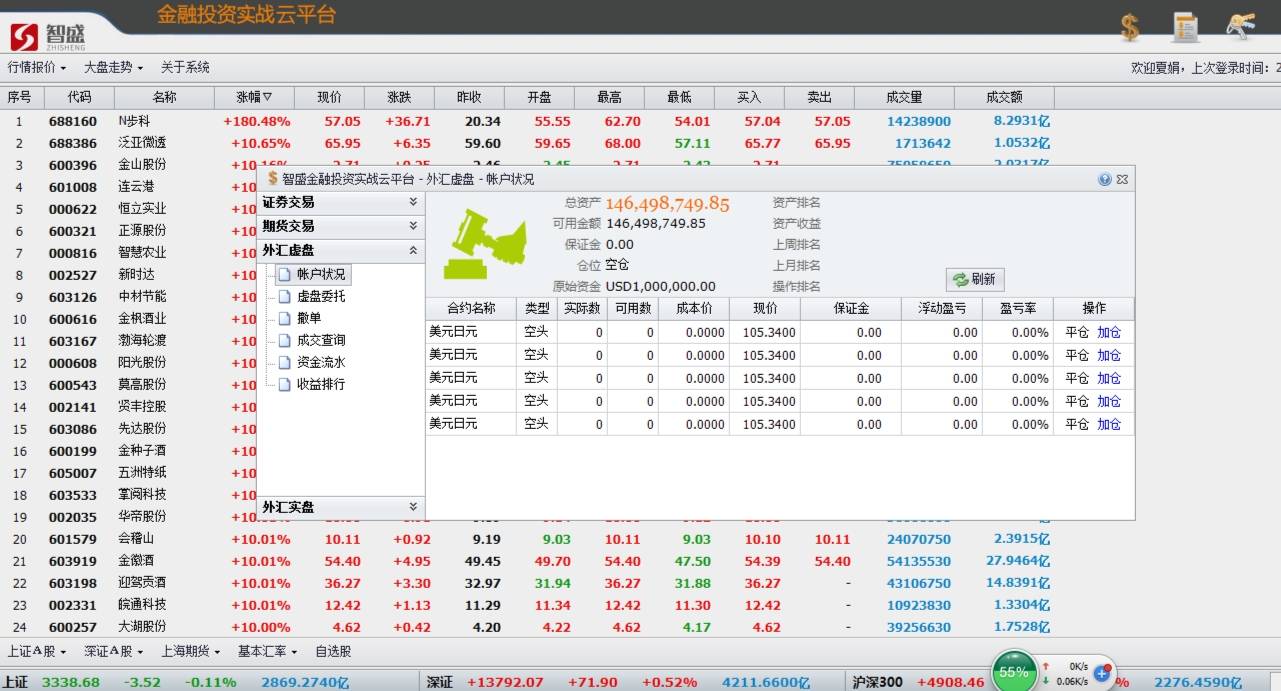
Task: Click the 合约名称 header in dialog
Action: (471, 309)
